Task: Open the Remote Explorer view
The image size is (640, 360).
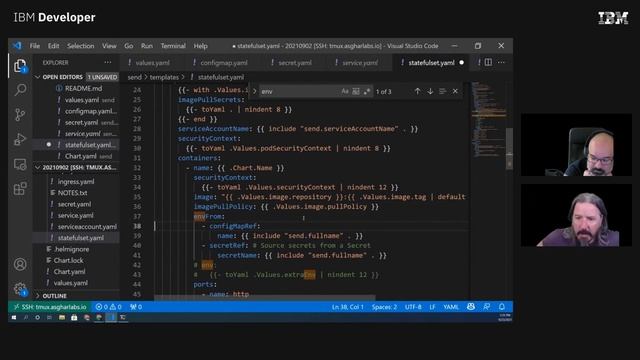Action: (20, 164)
